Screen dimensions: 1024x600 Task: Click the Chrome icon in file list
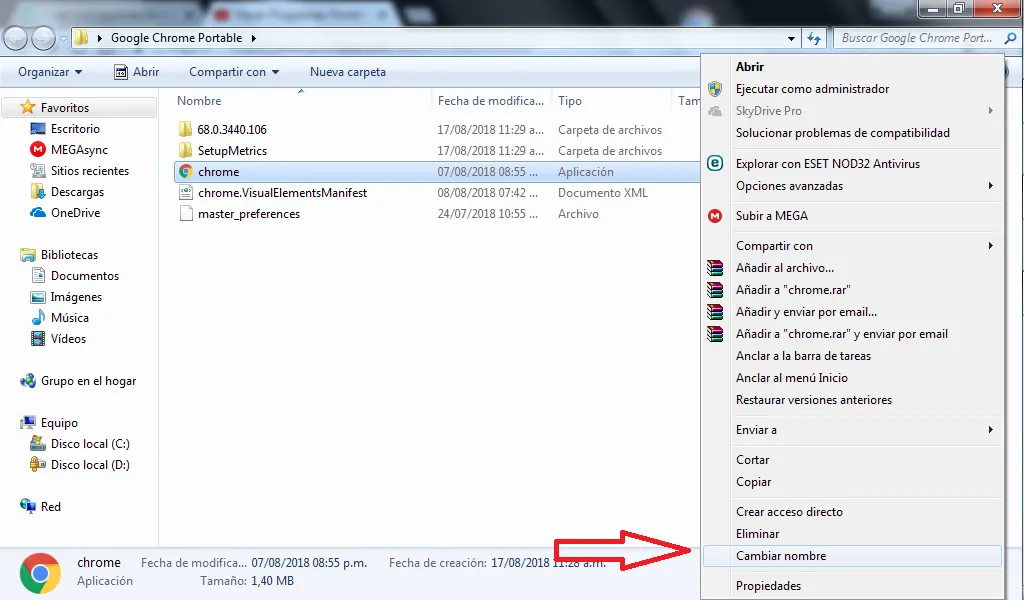186,172
